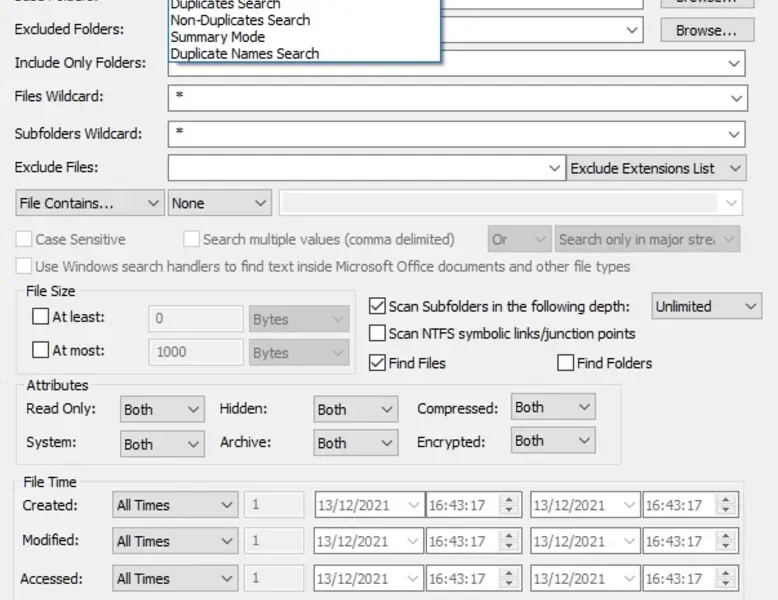Open Created first date picker
This screenshot has width=778, height=600.
(413, 505)
